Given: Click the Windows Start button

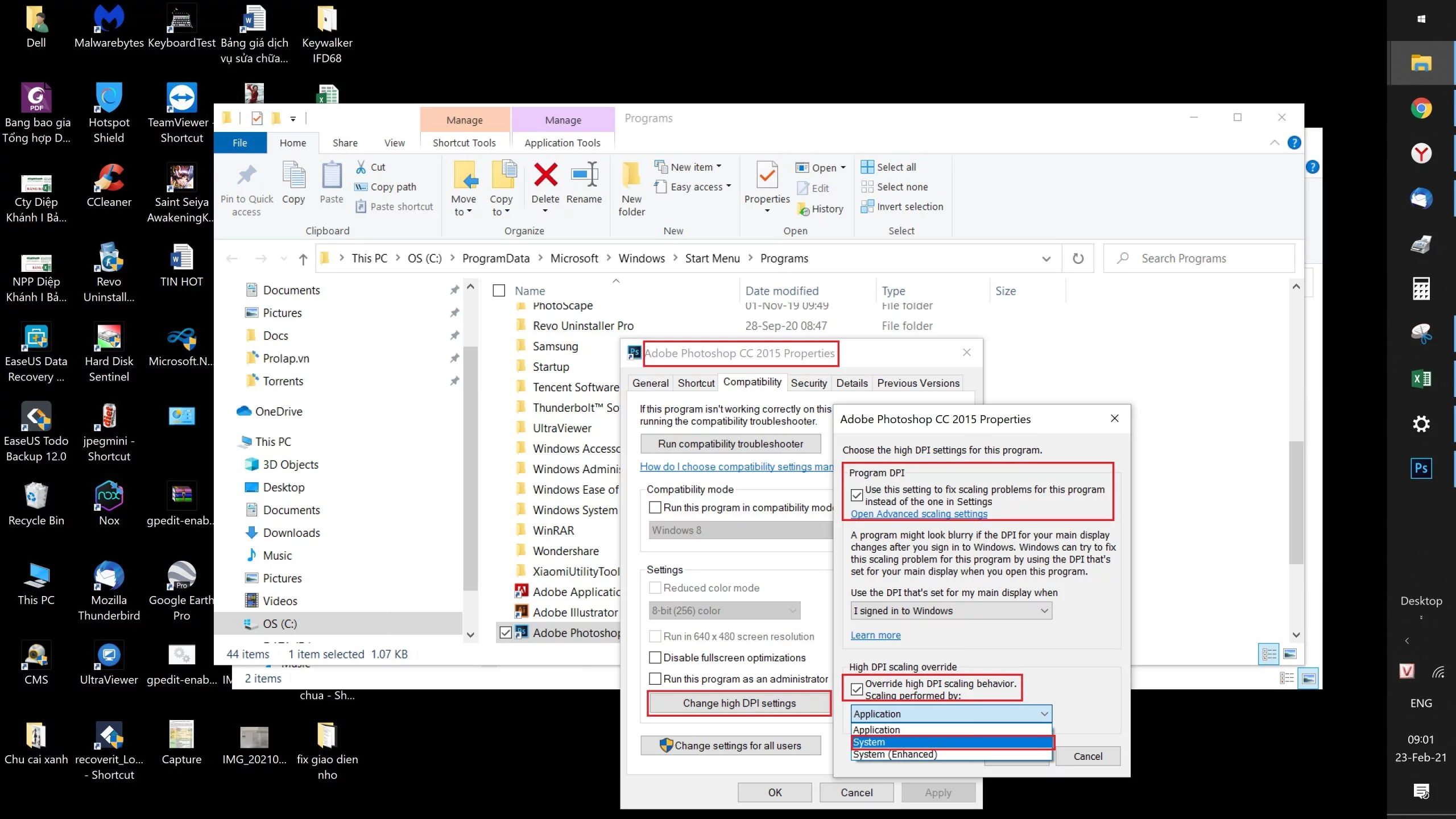Looking at the screenshot, I should [x=1421, y=19].
